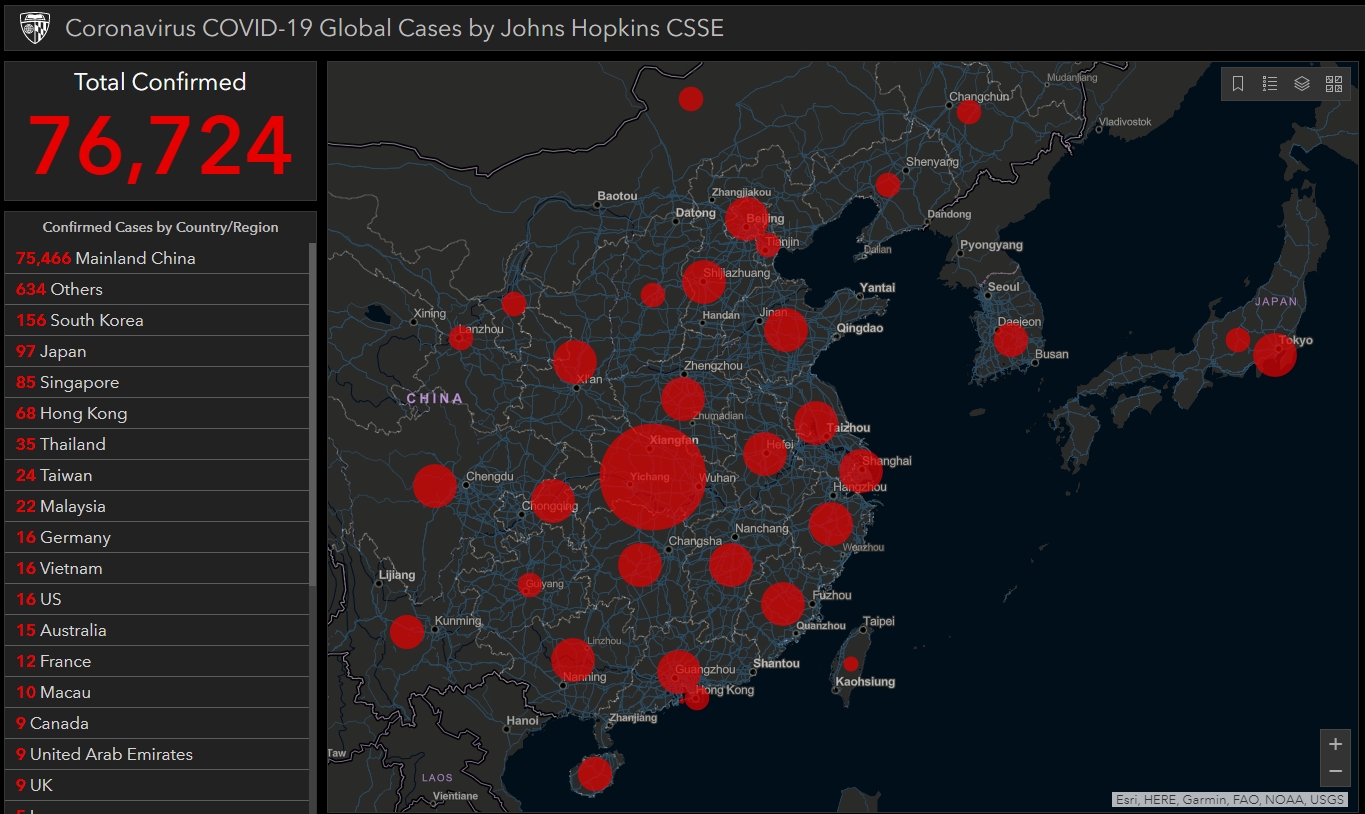Viewport: 1365px width, 814px height.
Task: Click the Esri attribution text
Action: click(1229, 800)
